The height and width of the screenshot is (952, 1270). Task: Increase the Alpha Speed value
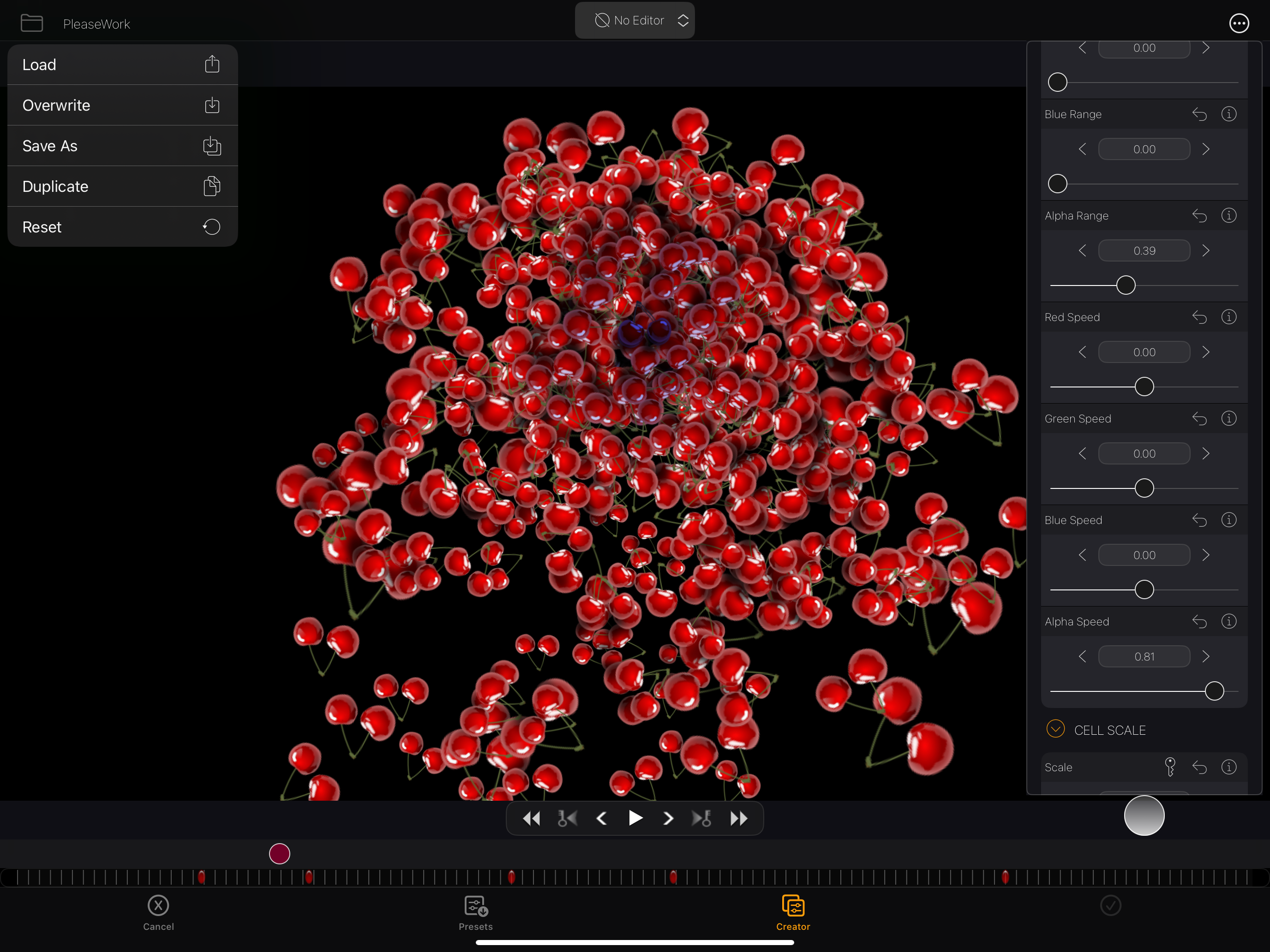coord(1206,656)
